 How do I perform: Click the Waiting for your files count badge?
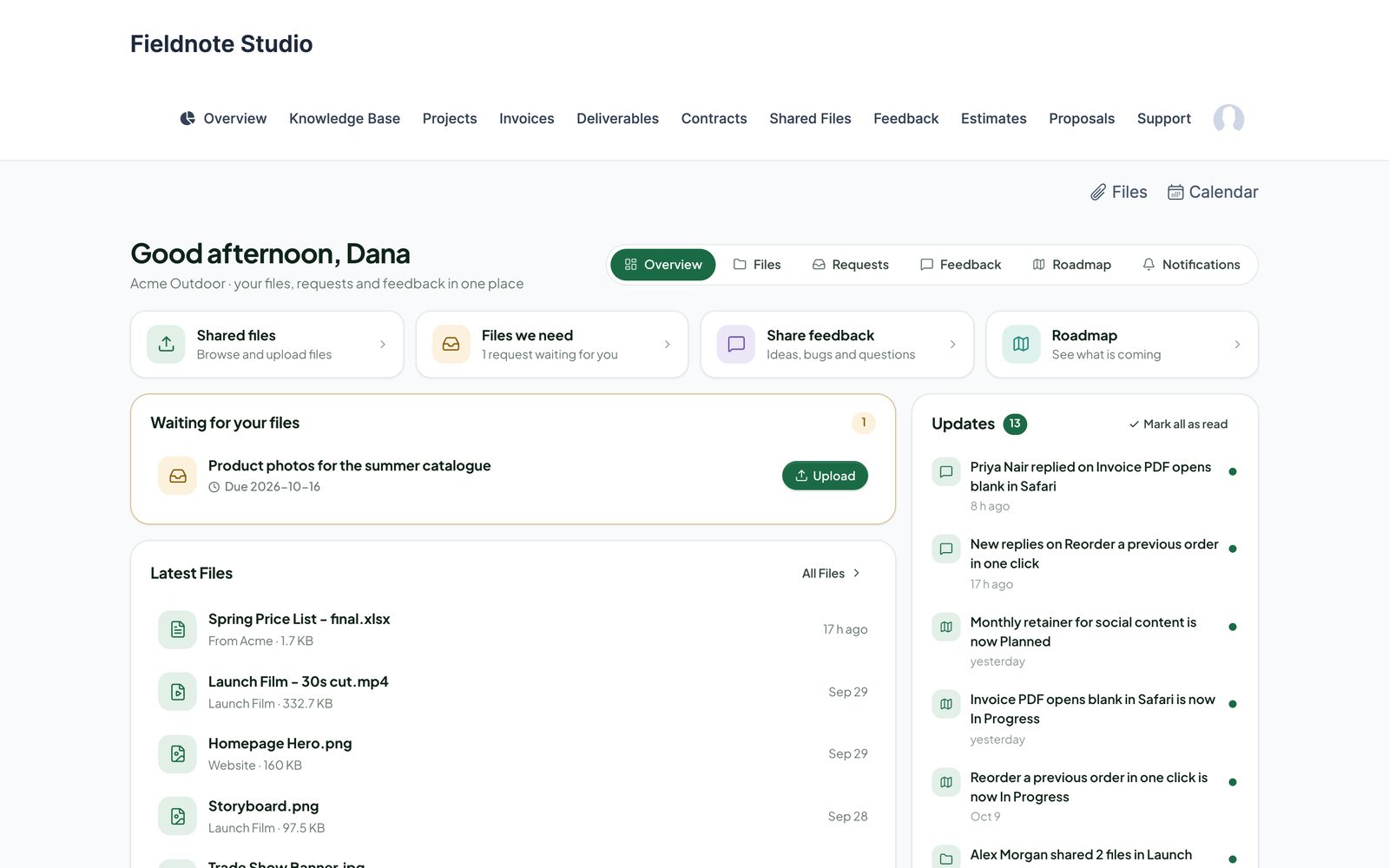(x=864, y=423)
